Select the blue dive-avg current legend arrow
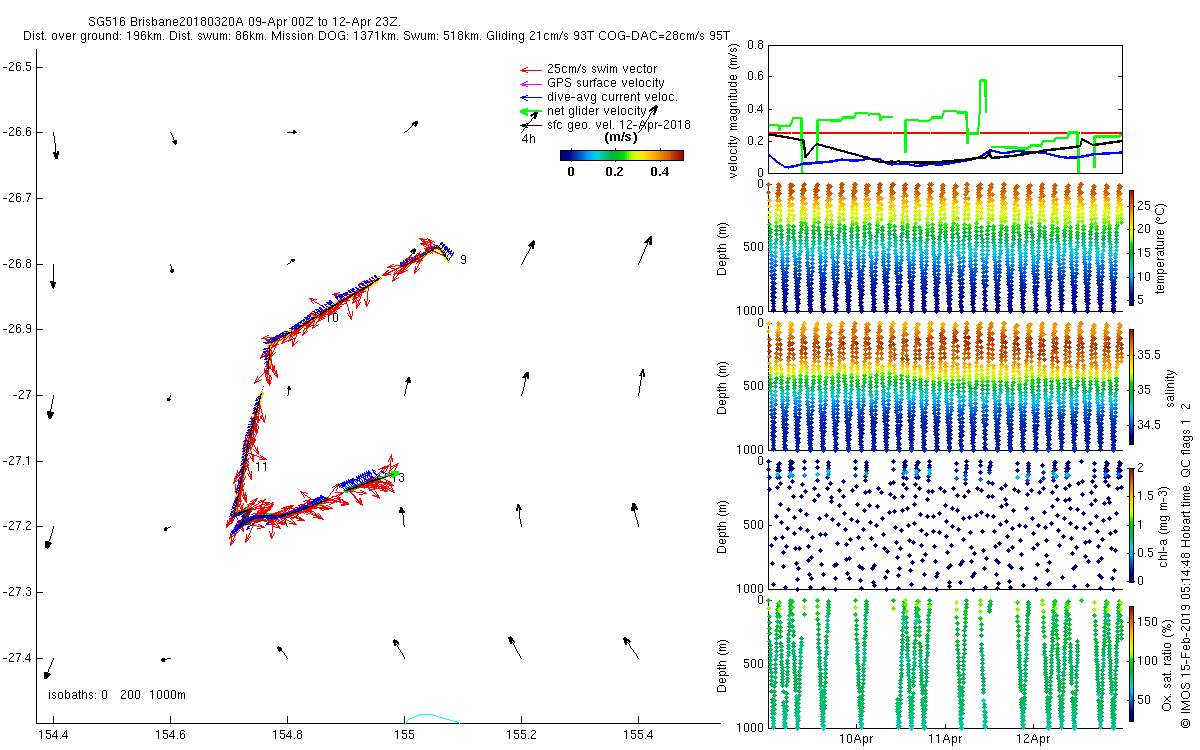The image size is (1200, 750). (530, 97)
